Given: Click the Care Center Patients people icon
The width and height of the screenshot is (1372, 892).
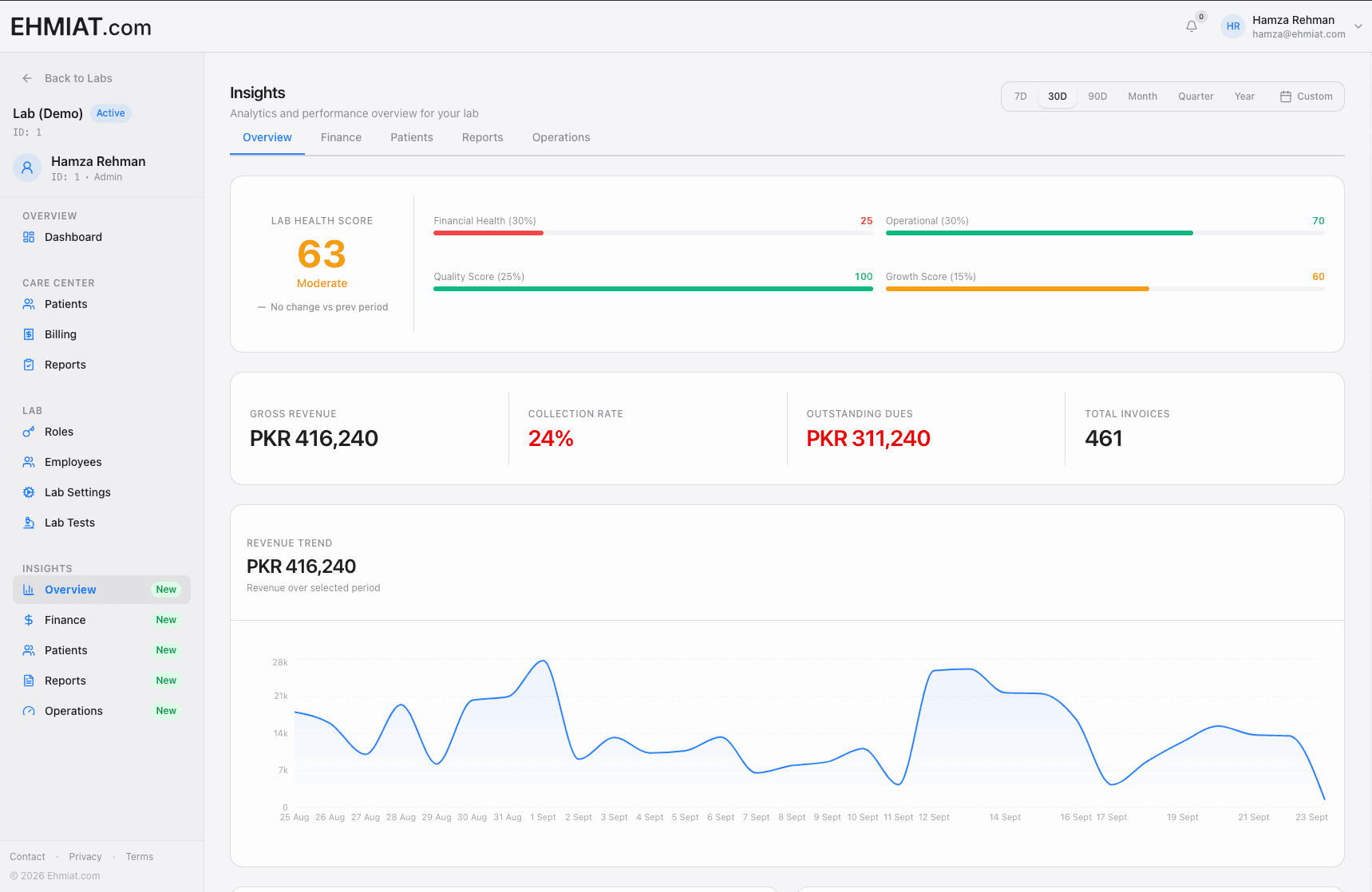Looking at the screenshot, I should [x=29, y=304].
